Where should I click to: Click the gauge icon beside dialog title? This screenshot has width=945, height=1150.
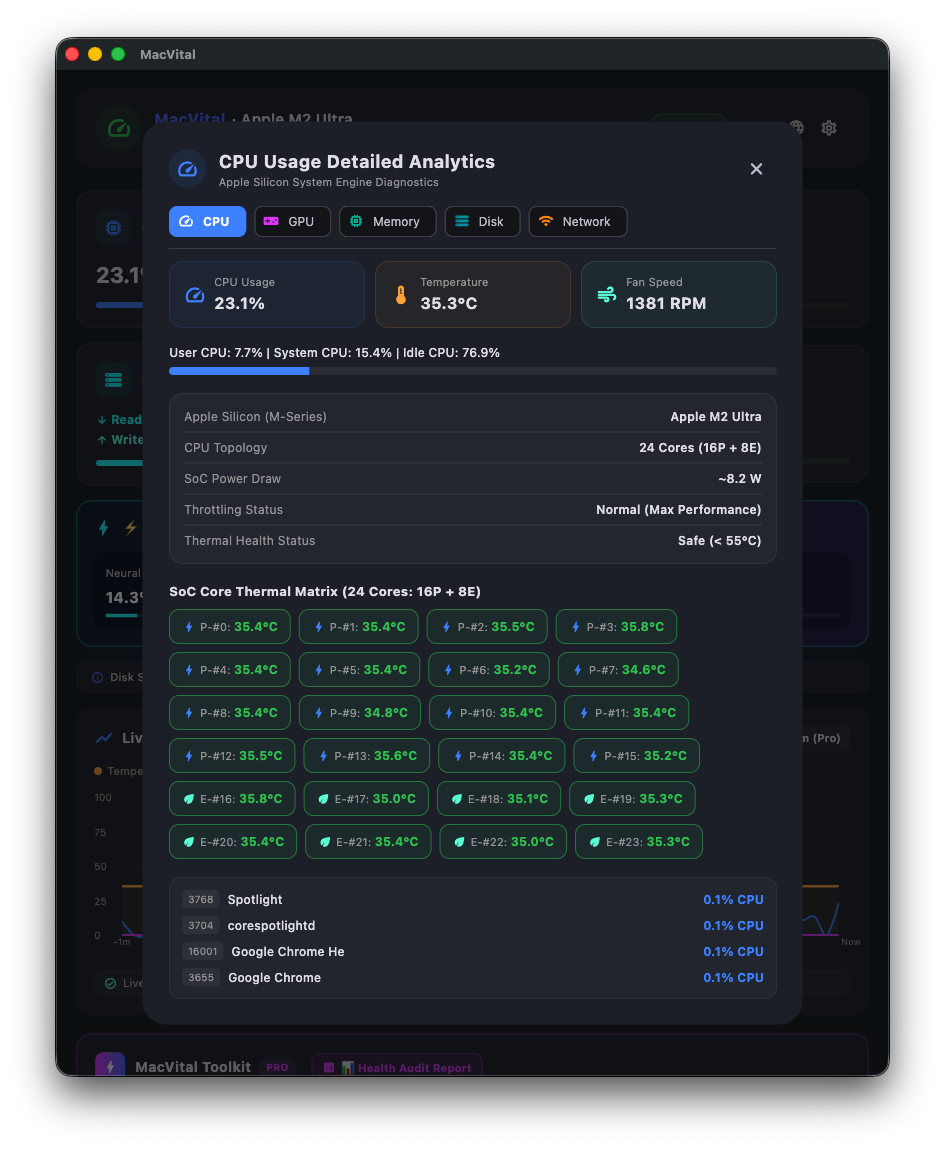tap(188, 169)
